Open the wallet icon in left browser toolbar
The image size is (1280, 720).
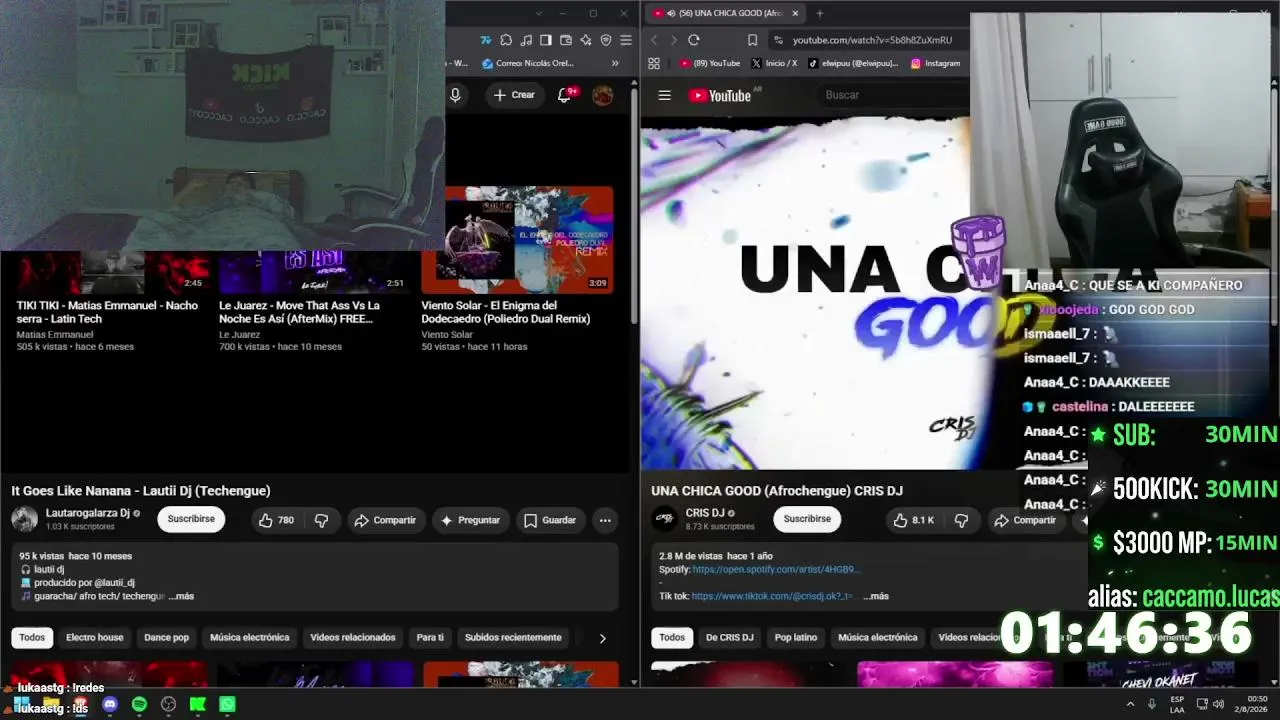[566, 40]
